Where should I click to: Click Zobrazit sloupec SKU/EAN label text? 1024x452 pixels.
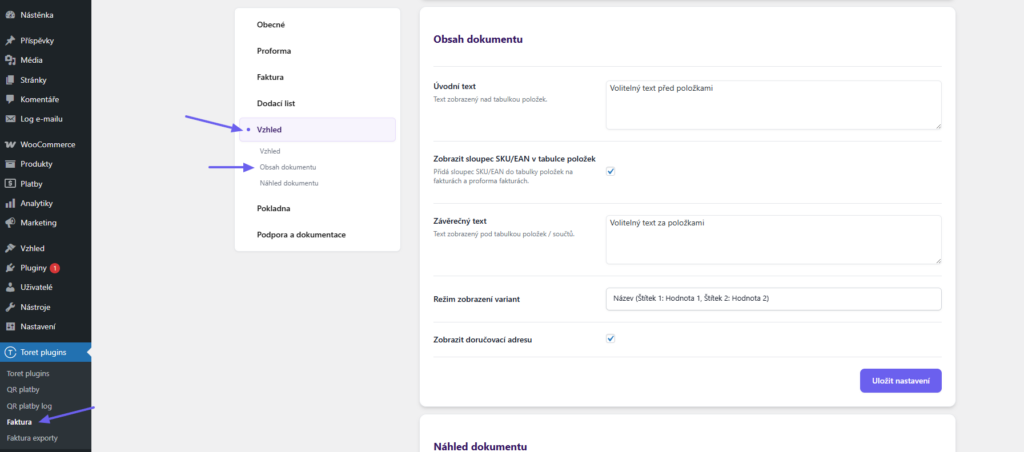tap(514, 158)
